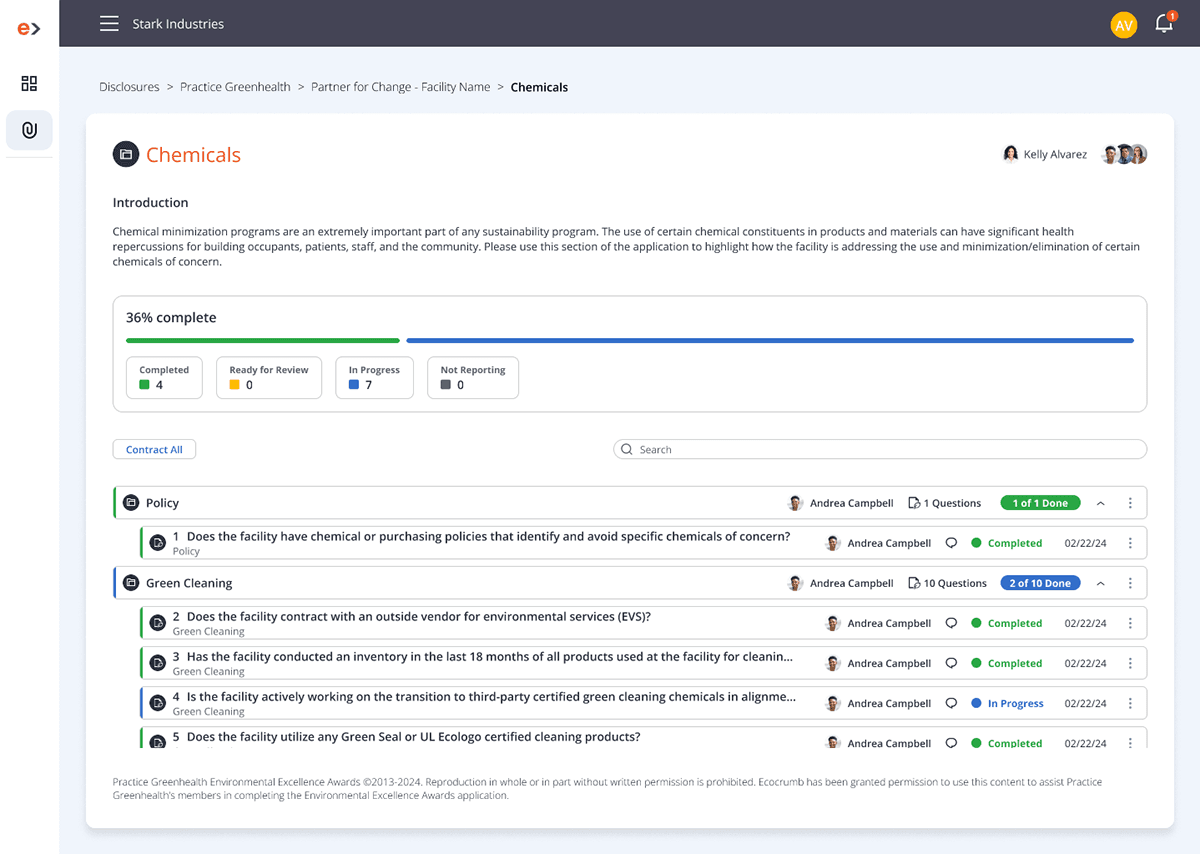Open the three-dot menu for Policy section
Image resolution: width=1200 pixels, height=854 pixels.
click(1130, 503)
